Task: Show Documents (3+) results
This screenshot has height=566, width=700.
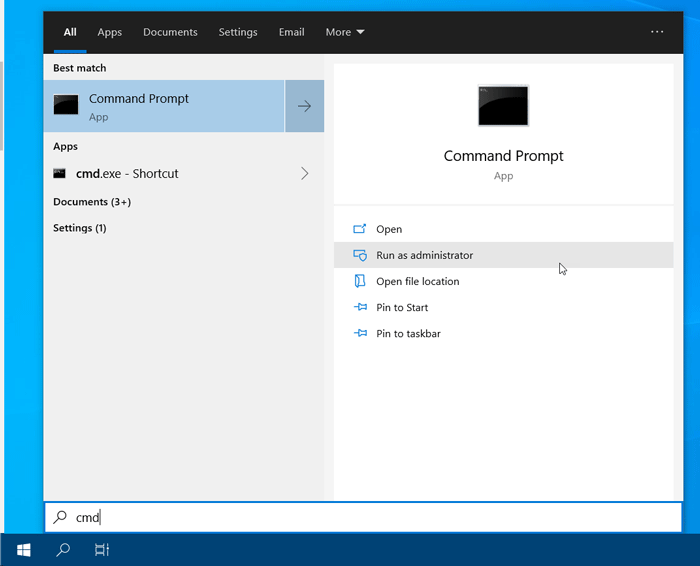Action: coord(92,202)
